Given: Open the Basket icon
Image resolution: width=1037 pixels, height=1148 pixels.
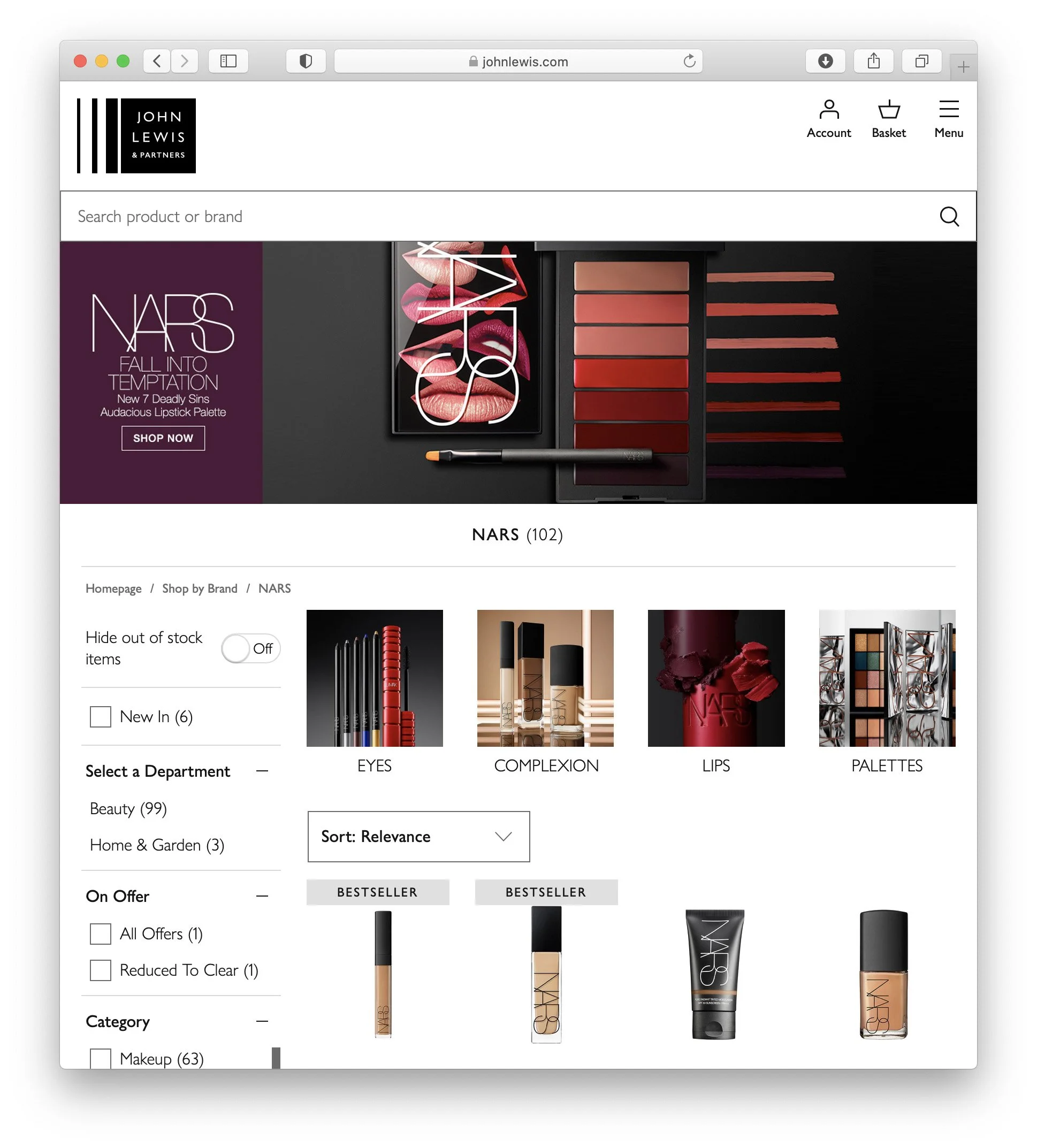Looking at the screenshot, I should 888,118.
